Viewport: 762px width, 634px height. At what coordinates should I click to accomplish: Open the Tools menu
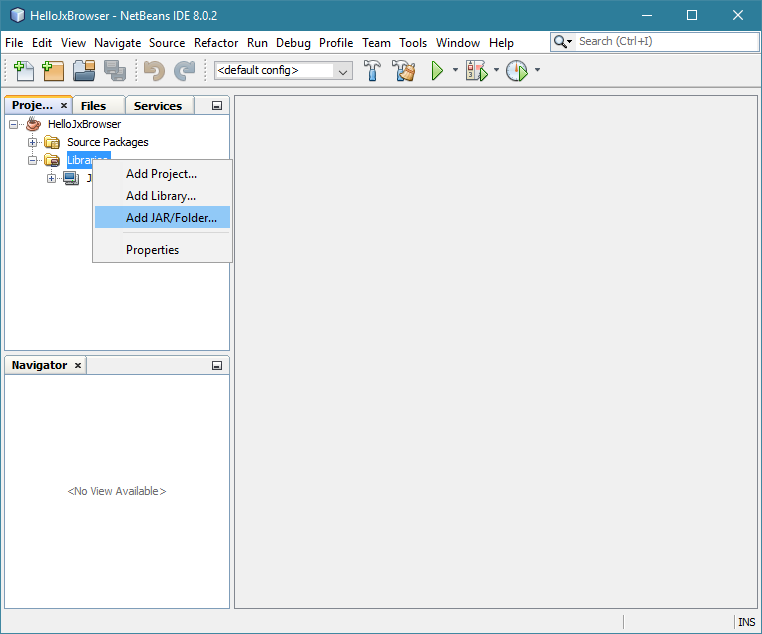coord(413,43)
